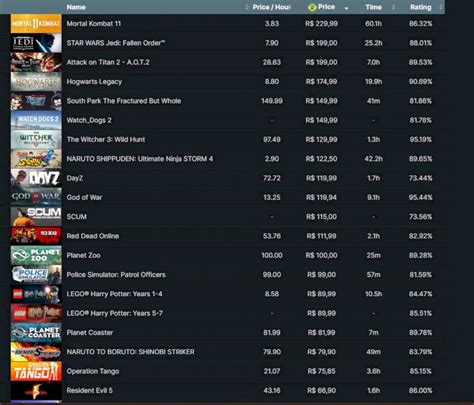Click the green currency icon in Price header

[312, 7]
